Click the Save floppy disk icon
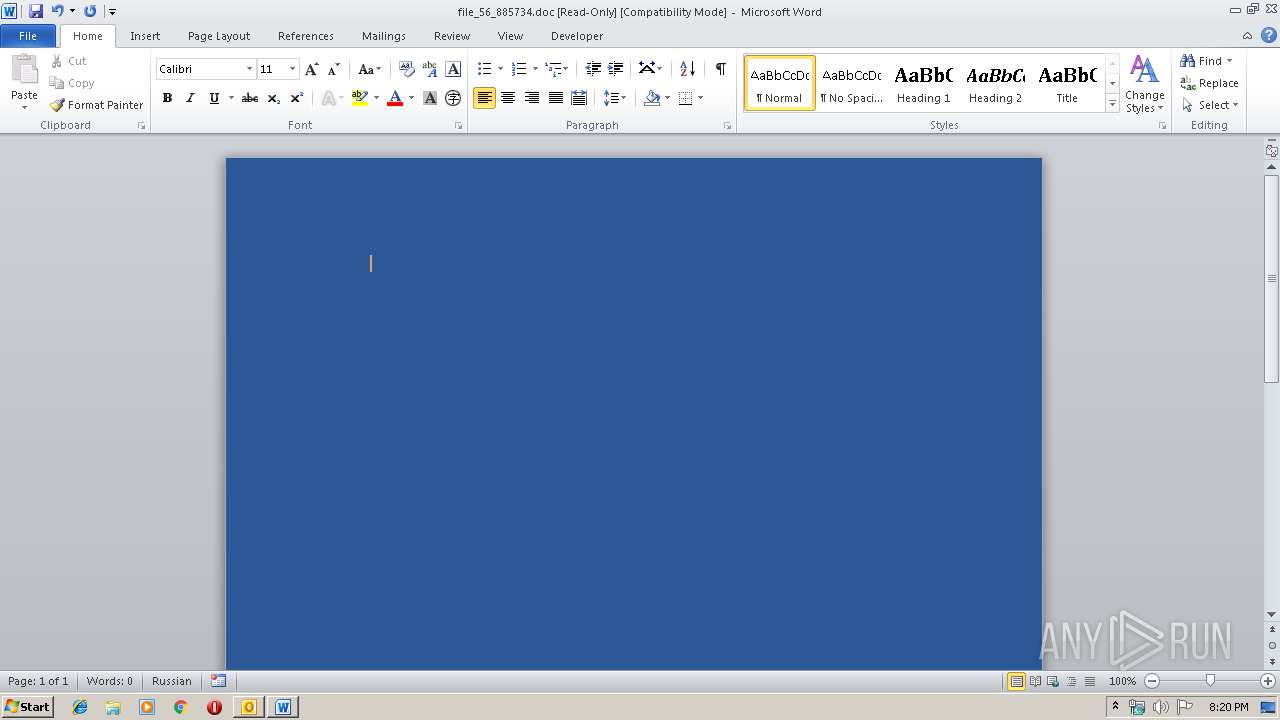 pyautogui.click(x=36, y=11)
